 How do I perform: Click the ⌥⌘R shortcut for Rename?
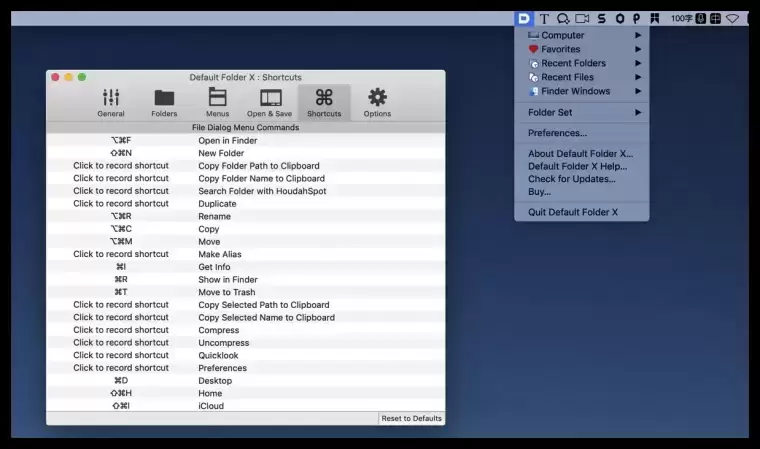tap(121, 216)
